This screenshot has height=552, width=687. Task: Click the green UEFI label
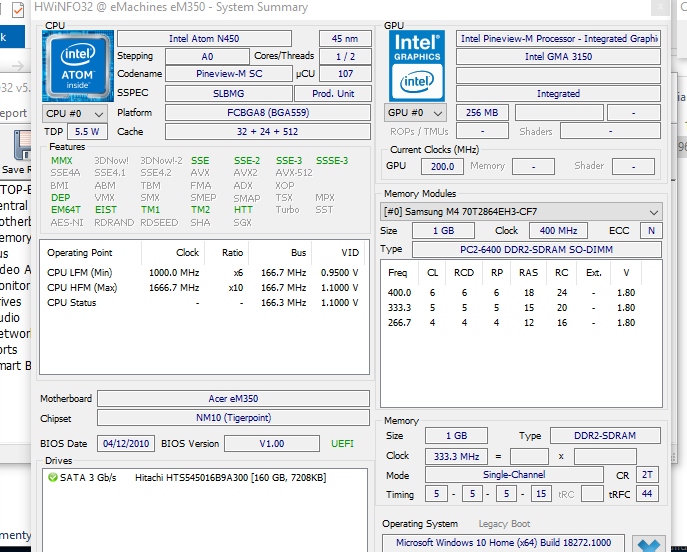(342, 443)
